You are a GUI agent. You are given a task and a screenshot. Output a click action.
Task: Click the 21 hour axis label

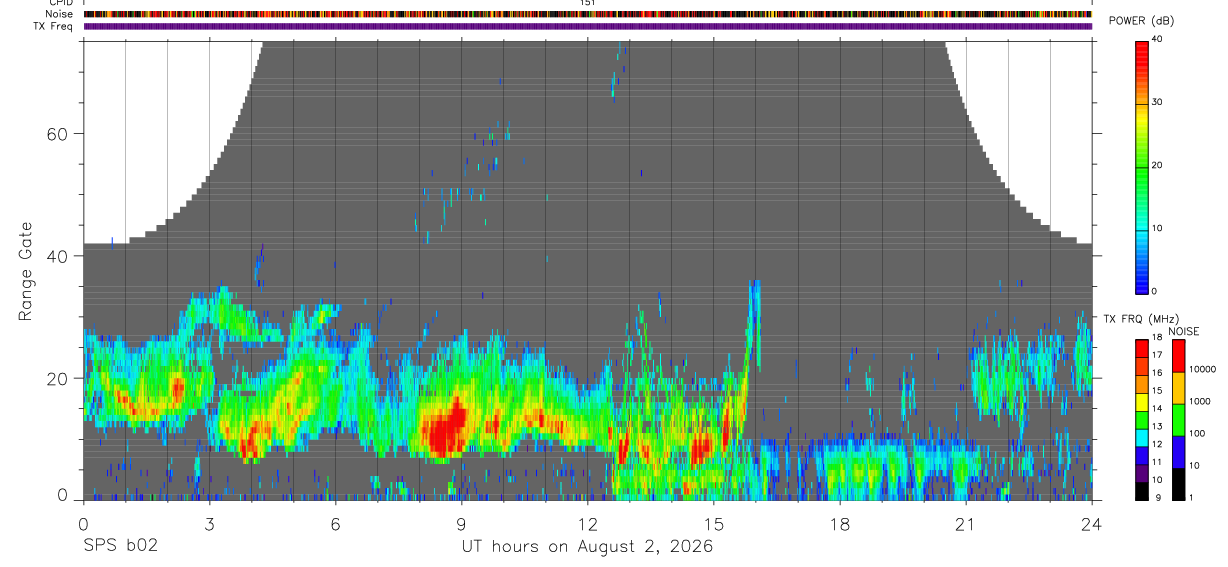click(965, 523)
